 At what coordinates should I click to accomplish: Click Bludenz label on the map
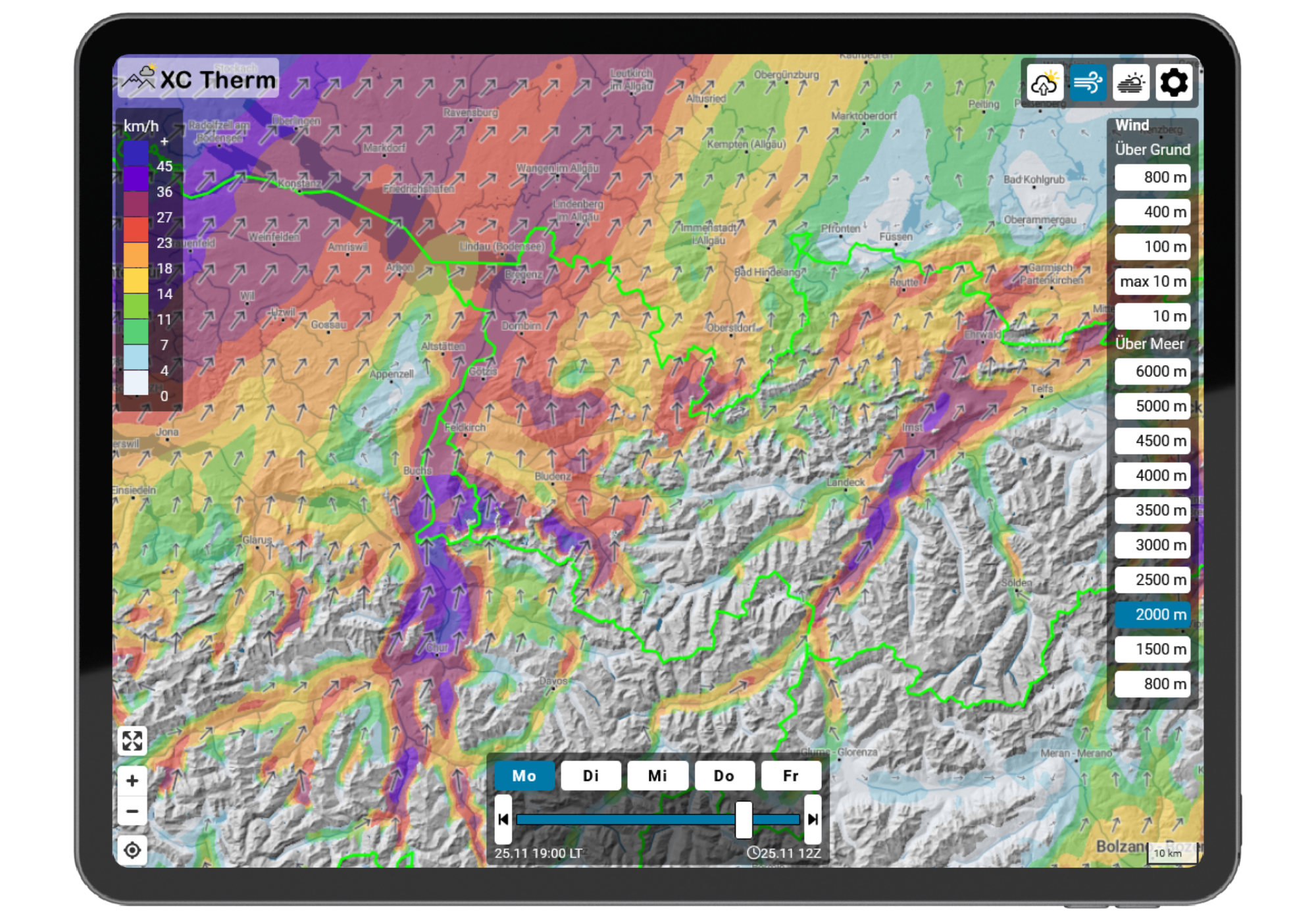coord(553,476)
